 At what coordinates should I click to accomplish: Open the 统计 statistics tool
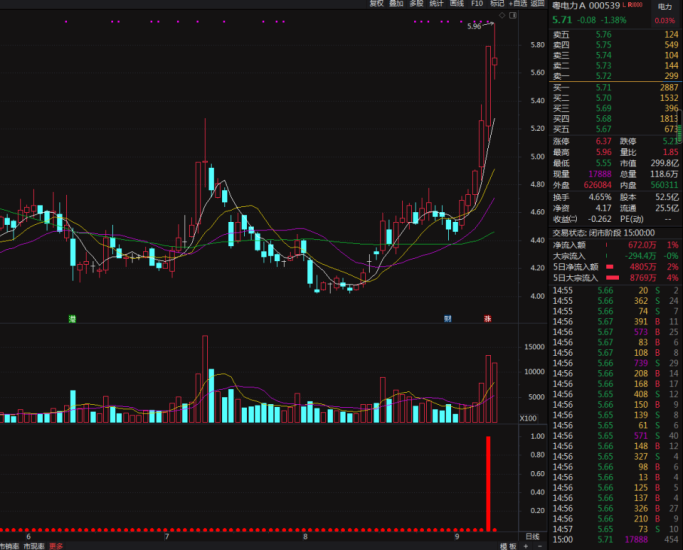point(437,4)
